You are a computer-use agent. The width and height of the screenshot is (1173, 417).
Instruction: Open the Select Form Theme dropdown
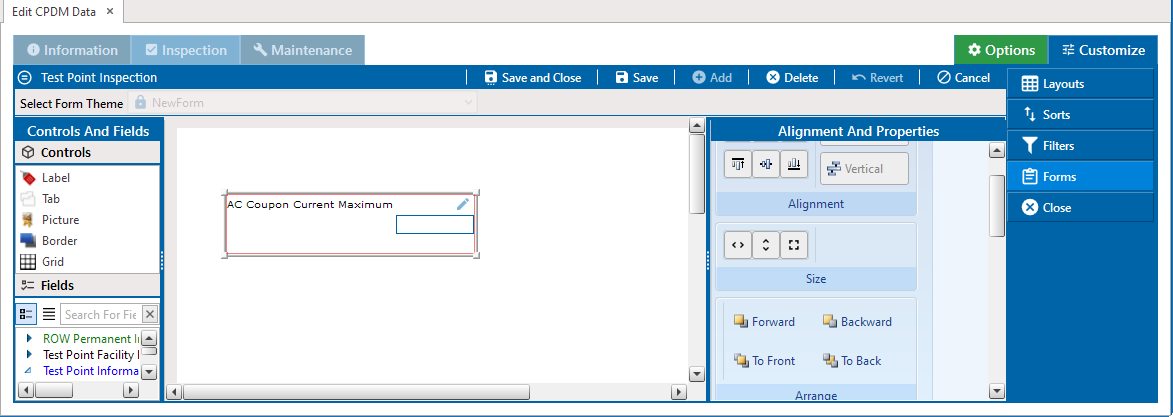coord(469,103)
